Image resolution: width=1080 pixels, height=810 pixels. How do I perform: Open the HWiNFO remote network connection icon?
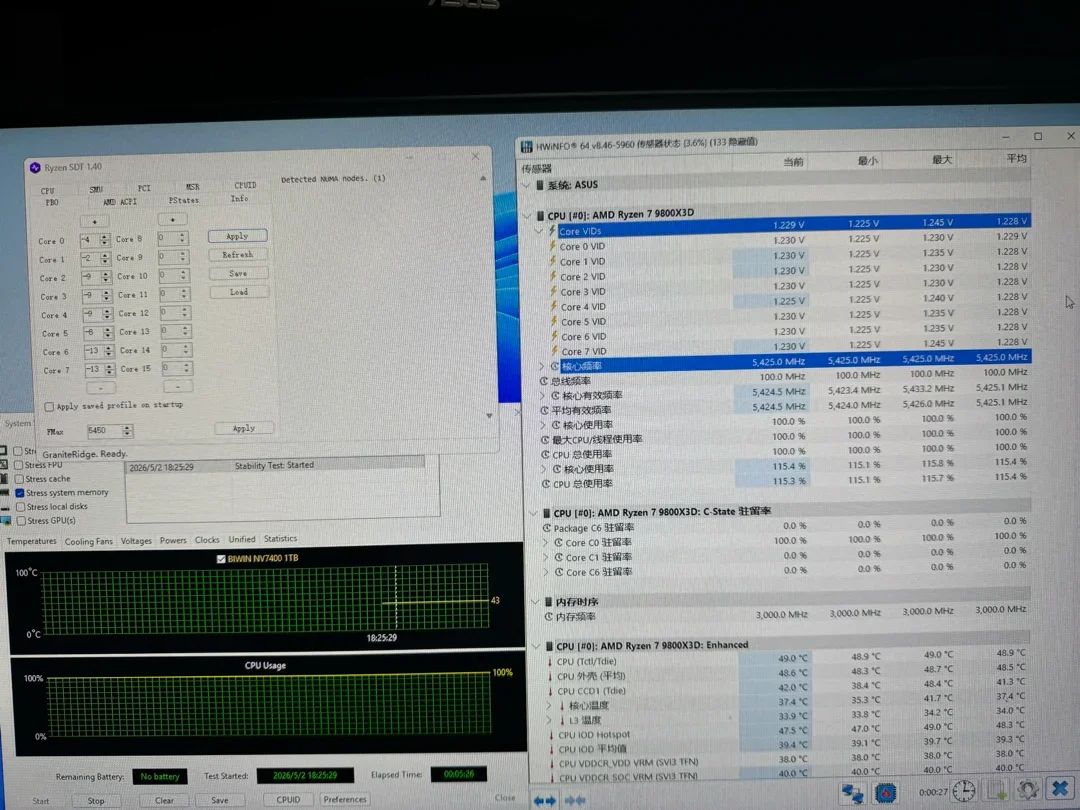click(x=853, y=793)
